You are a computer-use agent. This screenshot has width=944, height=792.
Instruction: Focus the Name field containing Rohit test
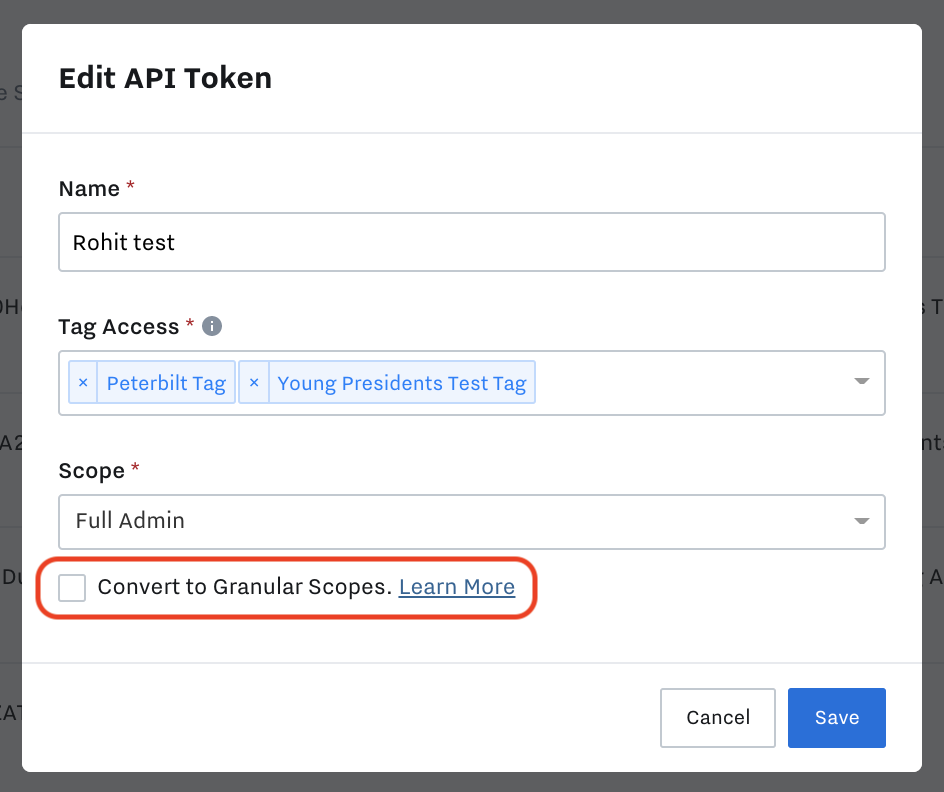tap(472, 242)
